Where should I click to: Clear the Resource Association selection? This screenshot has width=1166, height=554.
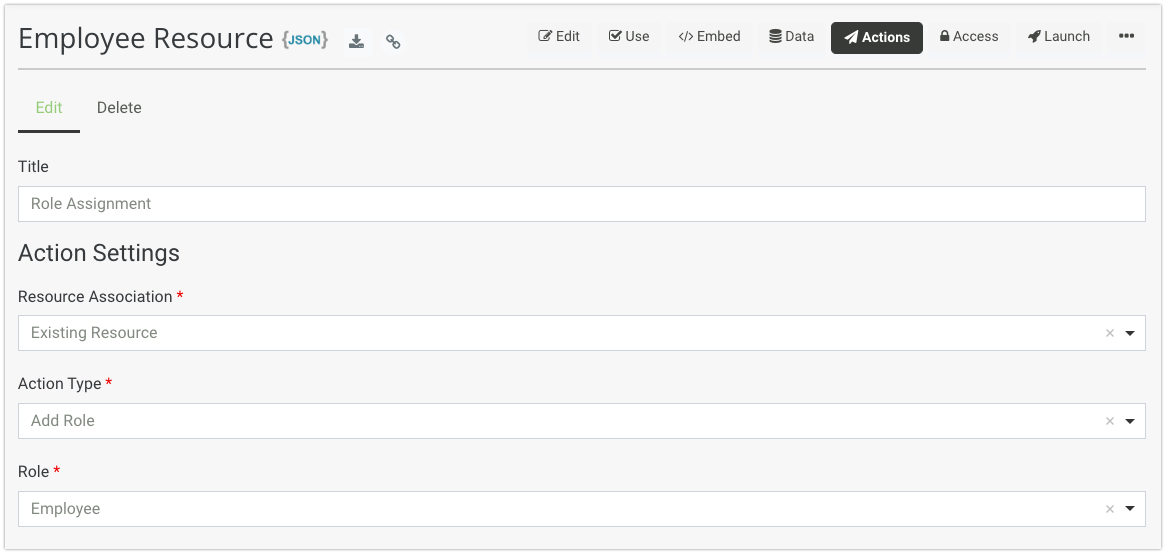pos(1109,334)
